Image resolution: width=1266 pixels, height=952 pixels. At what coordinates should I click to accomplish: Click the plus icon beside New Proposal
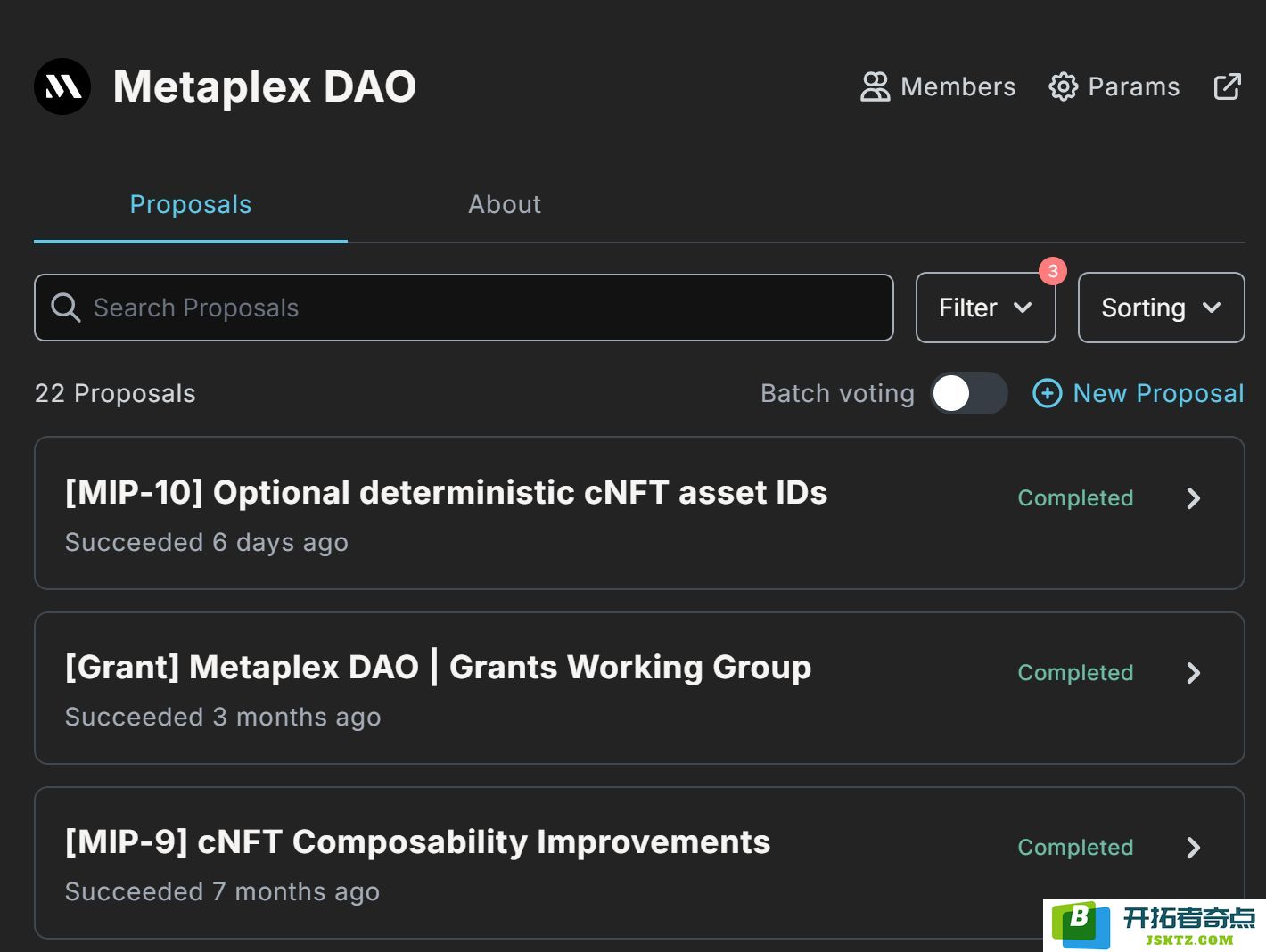[1048, 393]
